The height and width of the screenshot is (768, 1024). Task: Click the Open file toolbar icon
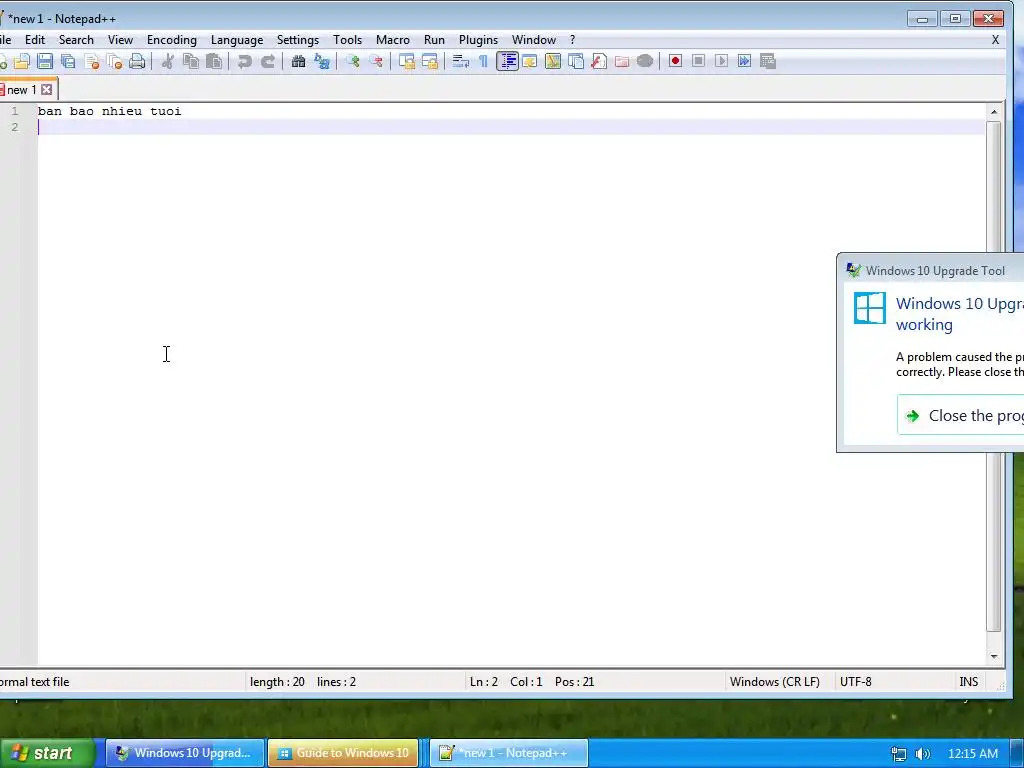coord(22,61)
